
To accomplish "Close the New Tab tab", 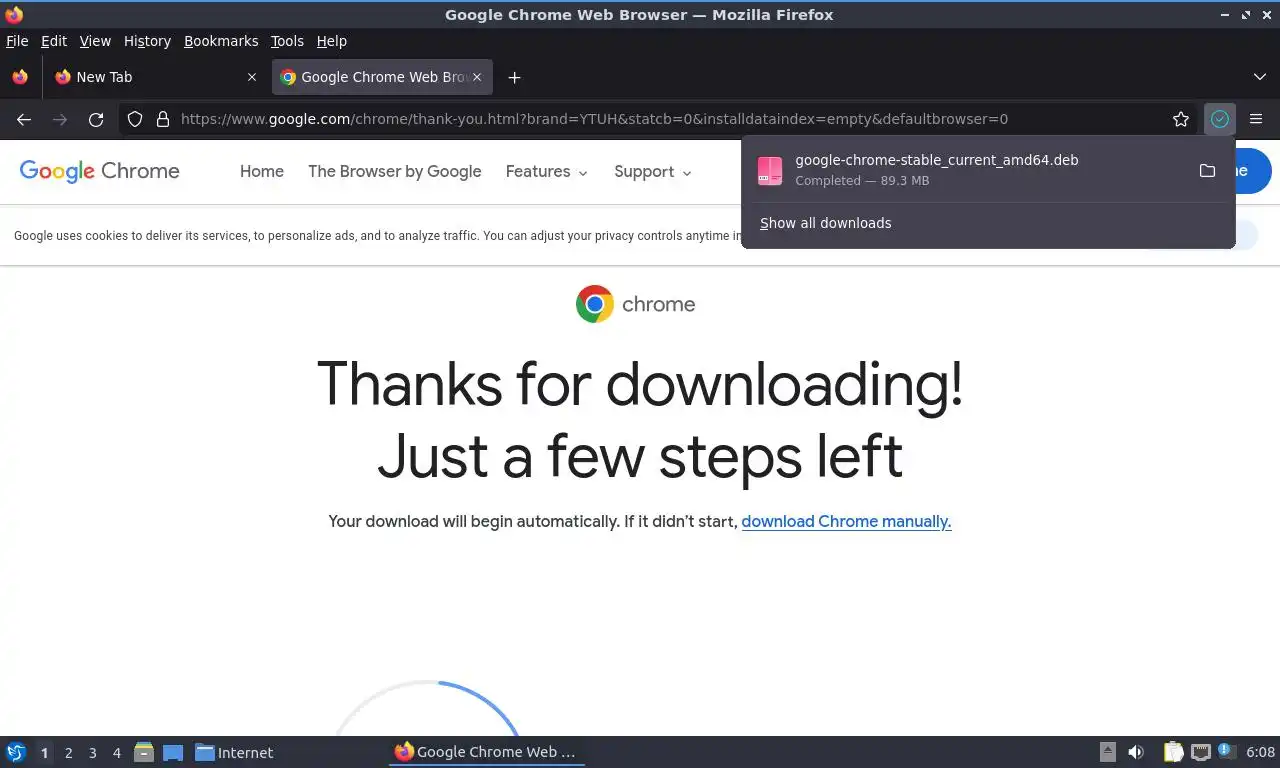I will click(x=251, y=77).
